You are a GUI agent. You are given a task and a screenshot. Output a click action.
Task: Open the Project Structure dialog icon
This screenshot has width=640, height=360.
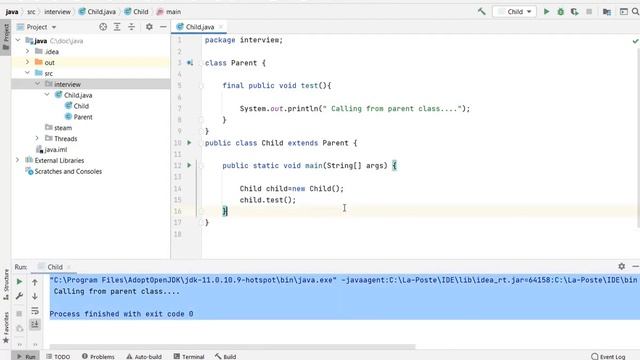point(607,12)
